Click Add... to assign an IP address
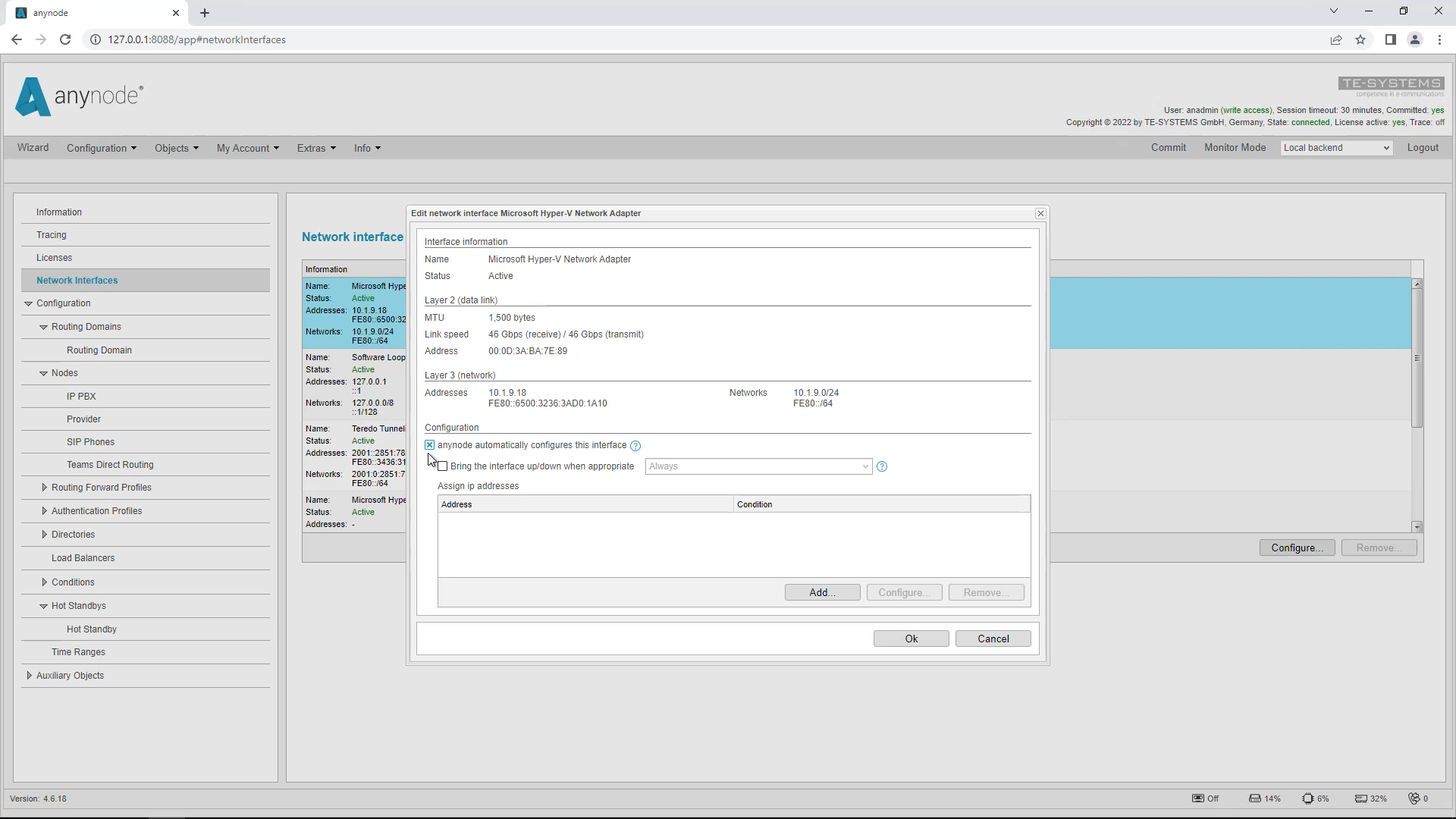 pyautogui.click(x=823, y=593)
